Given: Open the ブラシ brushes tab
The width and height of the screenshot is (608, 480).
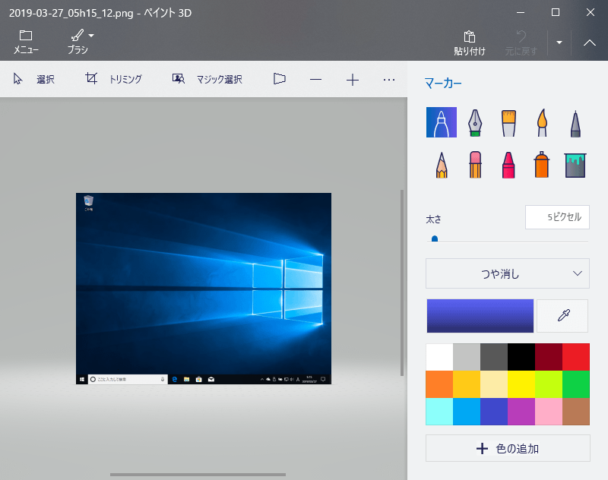Looking at the screenshot, I should click(78, 41).
